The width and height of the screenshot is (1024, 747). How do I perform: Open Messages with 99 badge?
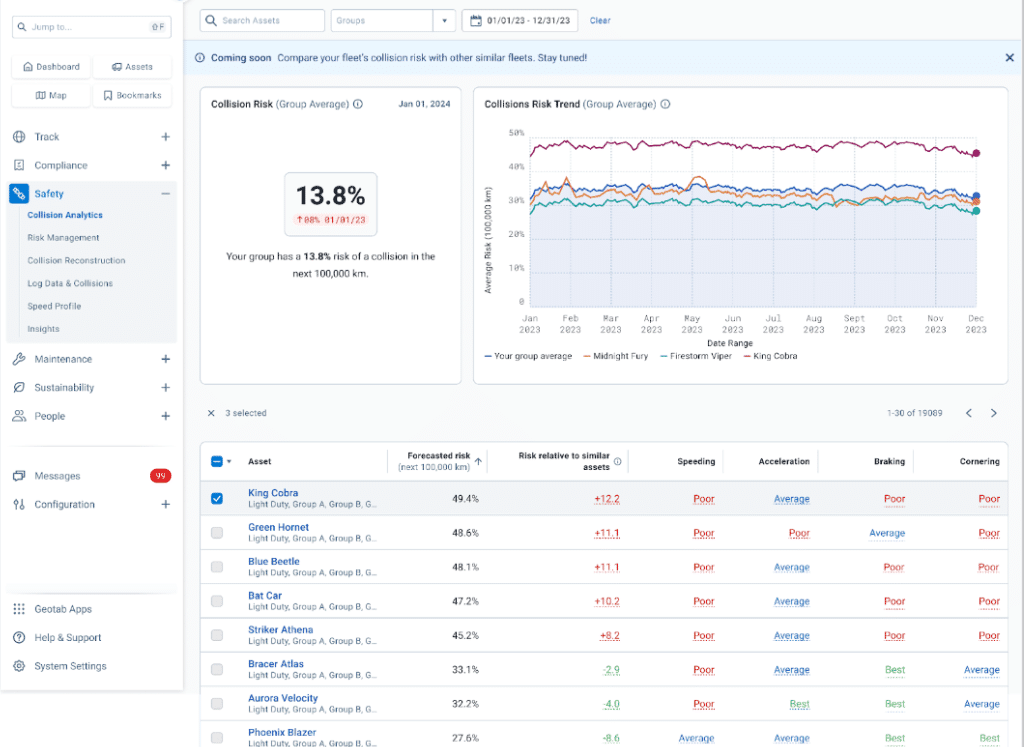pyautogui.click(x=57, y=476)
